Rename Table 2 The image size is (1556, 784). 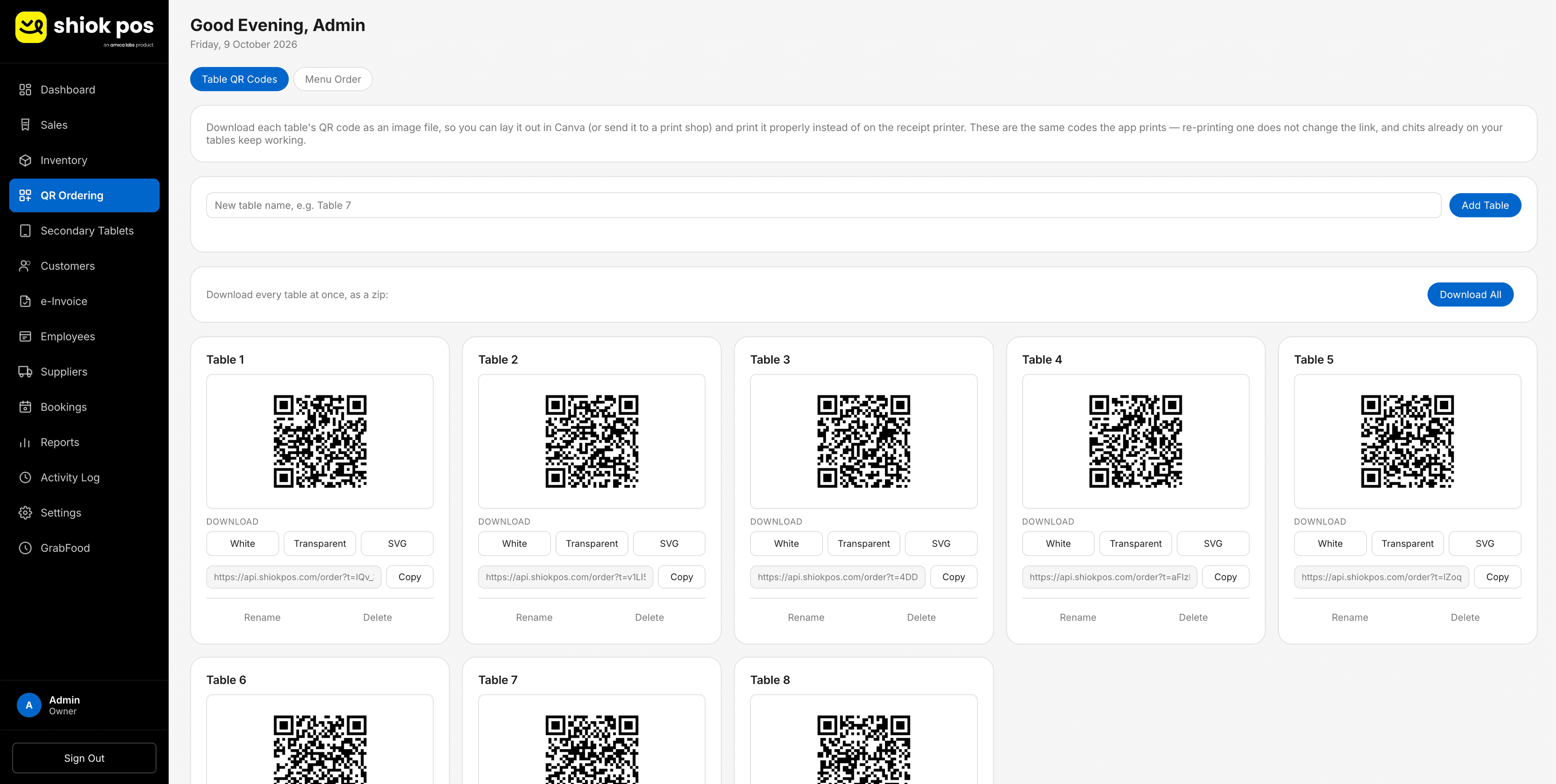(x=534, y=618)
